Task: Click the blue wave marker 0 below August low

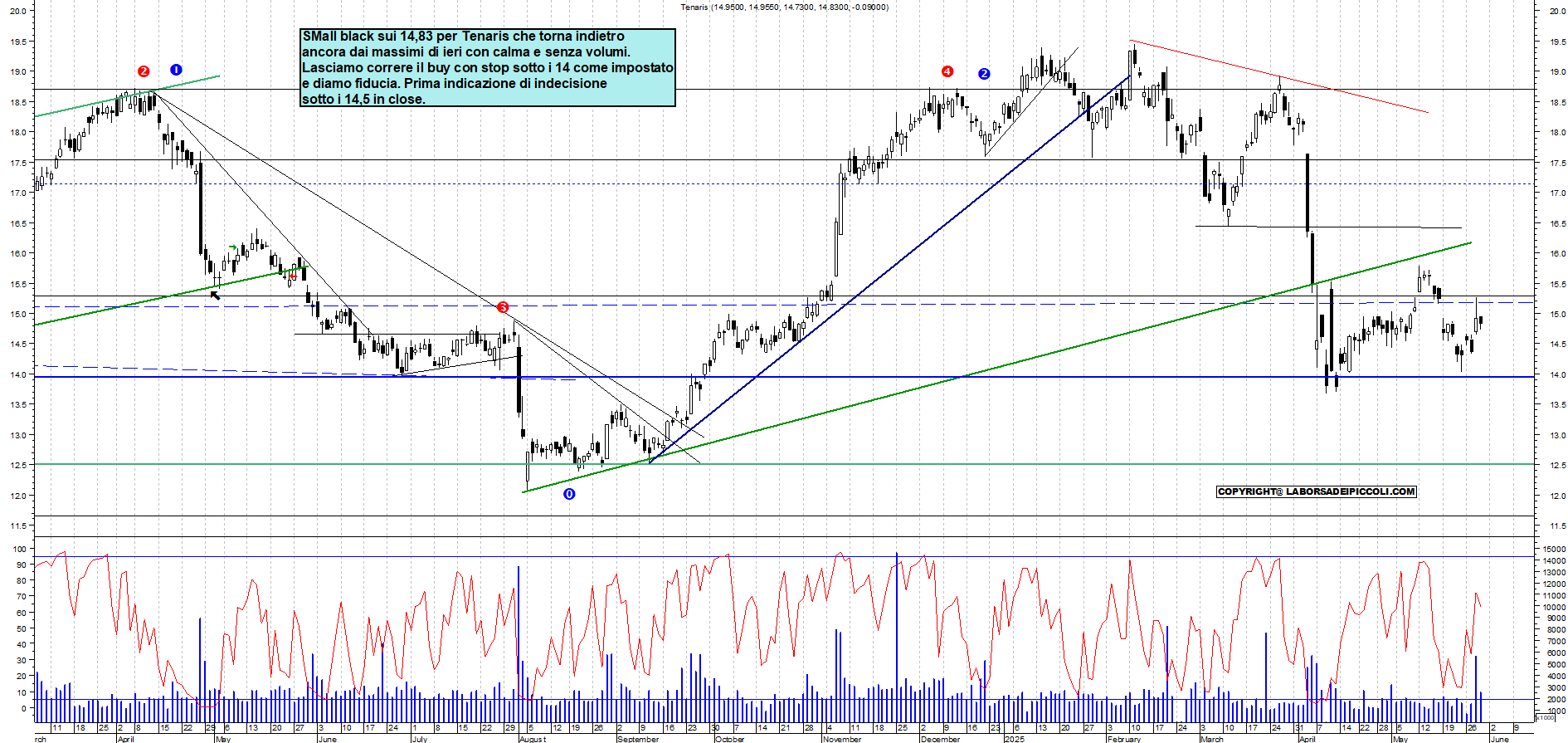Action: [x=569, y=494]
